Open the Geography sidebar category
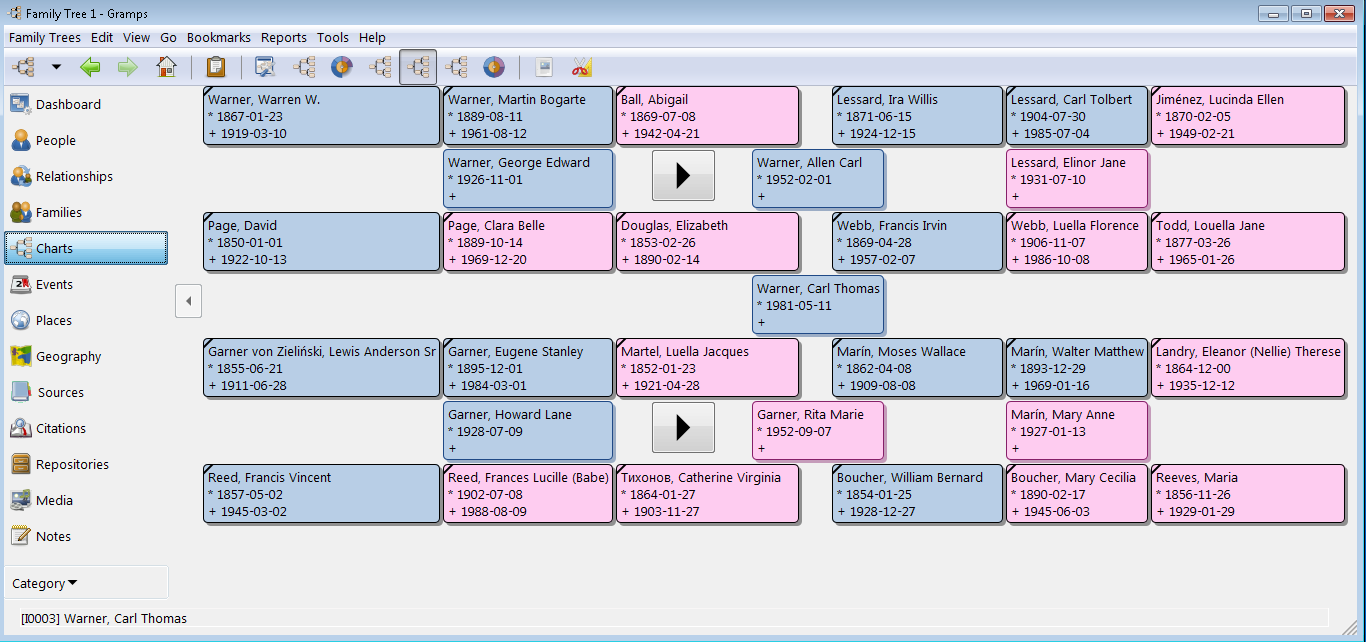Image resolution: width=1366 pixels, height=642 pixels. pyautogui.click(x=86, y=356)
